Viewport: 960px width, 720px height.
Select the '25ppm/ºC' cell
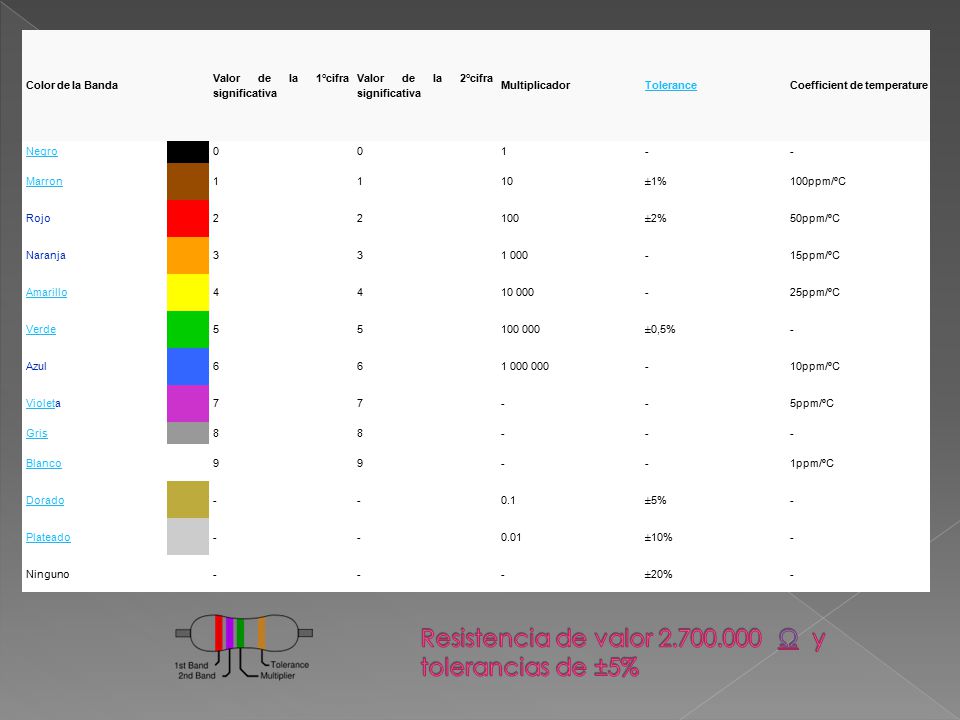click(814, 292)
